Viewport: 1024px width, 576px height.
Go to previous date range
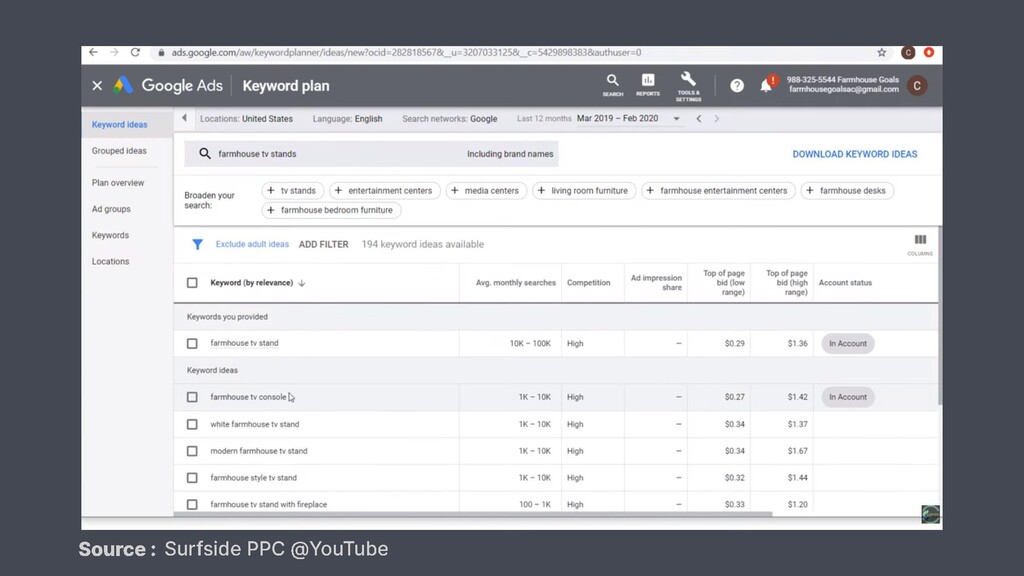tap(699, 118)
